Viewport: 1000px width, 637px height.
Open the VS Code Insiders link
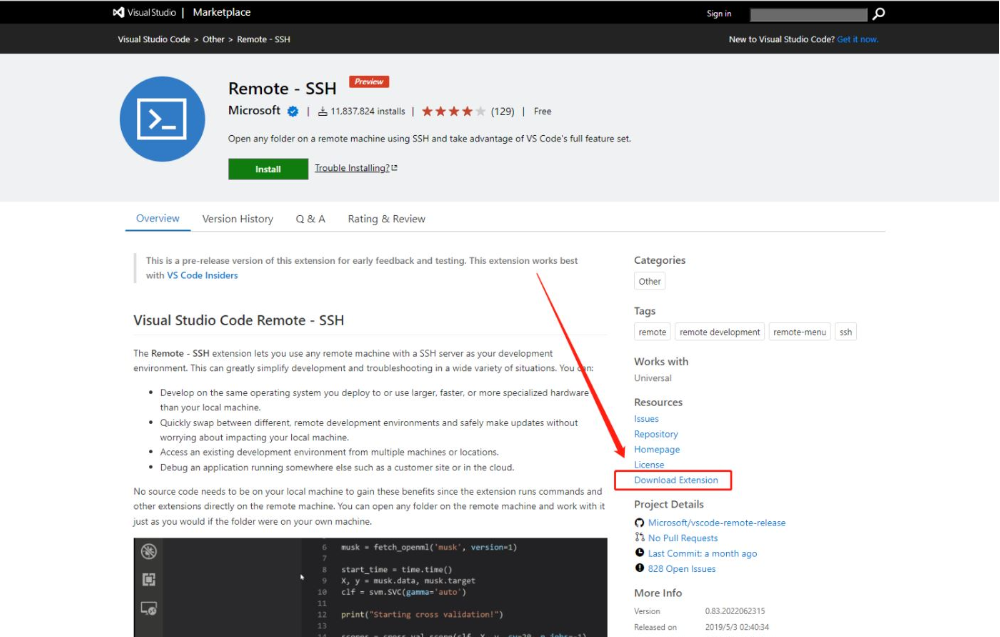tap(202, 275)
